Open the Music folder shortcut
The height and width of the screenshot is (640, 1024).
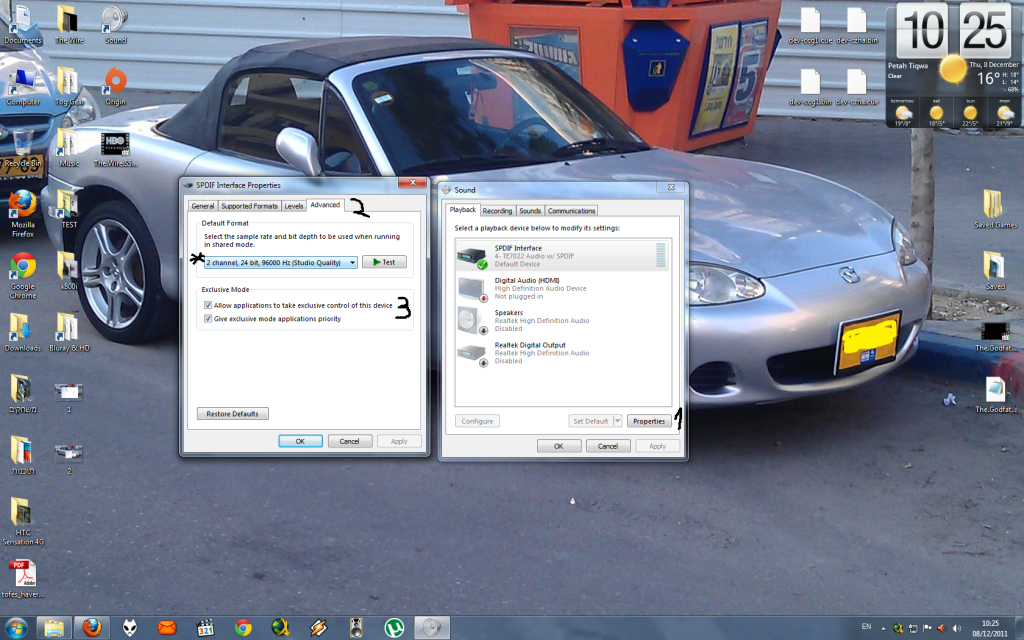pos(69,148)
